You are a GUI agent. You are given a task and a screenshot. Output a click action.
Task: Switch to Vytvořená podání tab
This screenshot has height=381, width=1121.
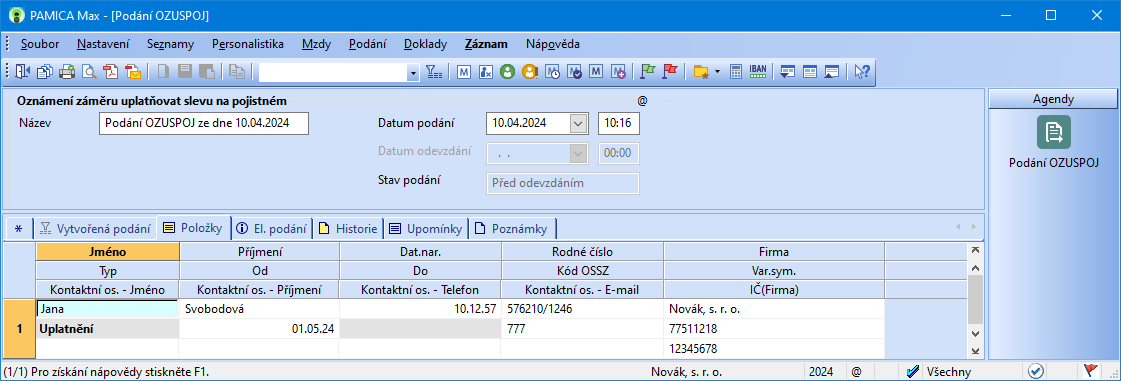tap(95, 229)
